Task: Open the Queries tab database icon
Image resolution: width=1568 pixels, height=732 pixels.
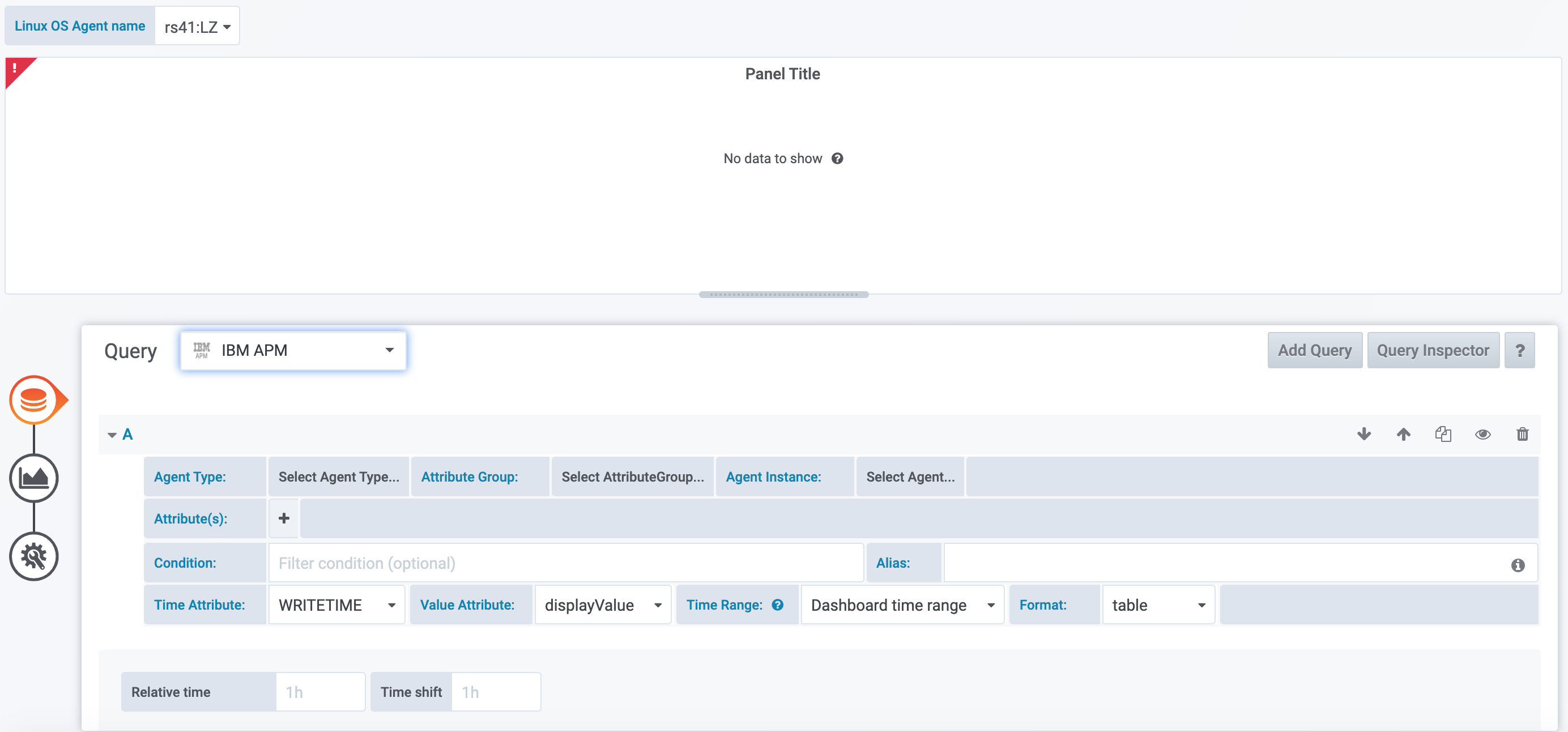Action: (33, 400)
